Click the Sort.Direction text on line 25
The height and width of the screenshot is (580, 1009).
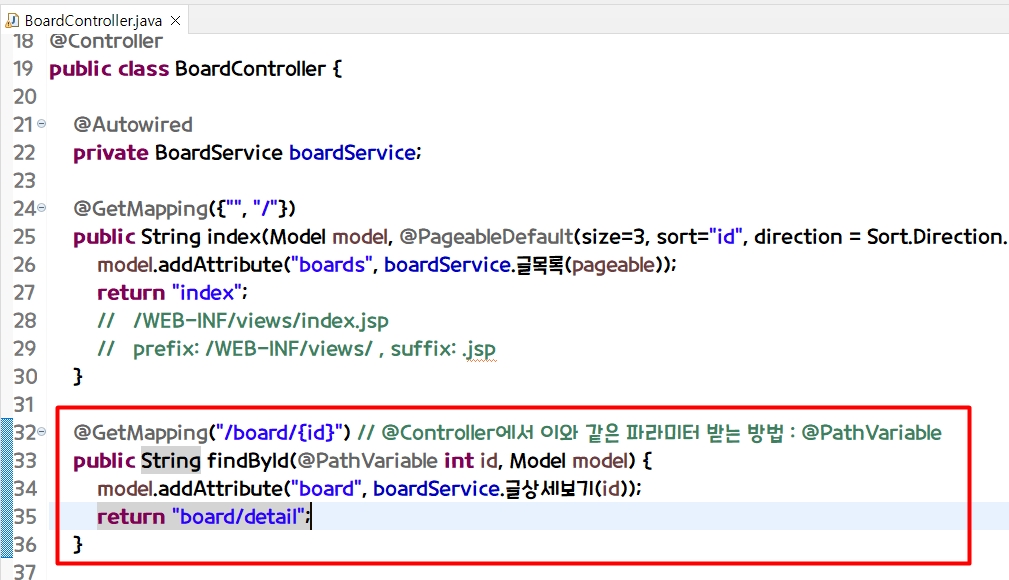(x=936, y=237)
